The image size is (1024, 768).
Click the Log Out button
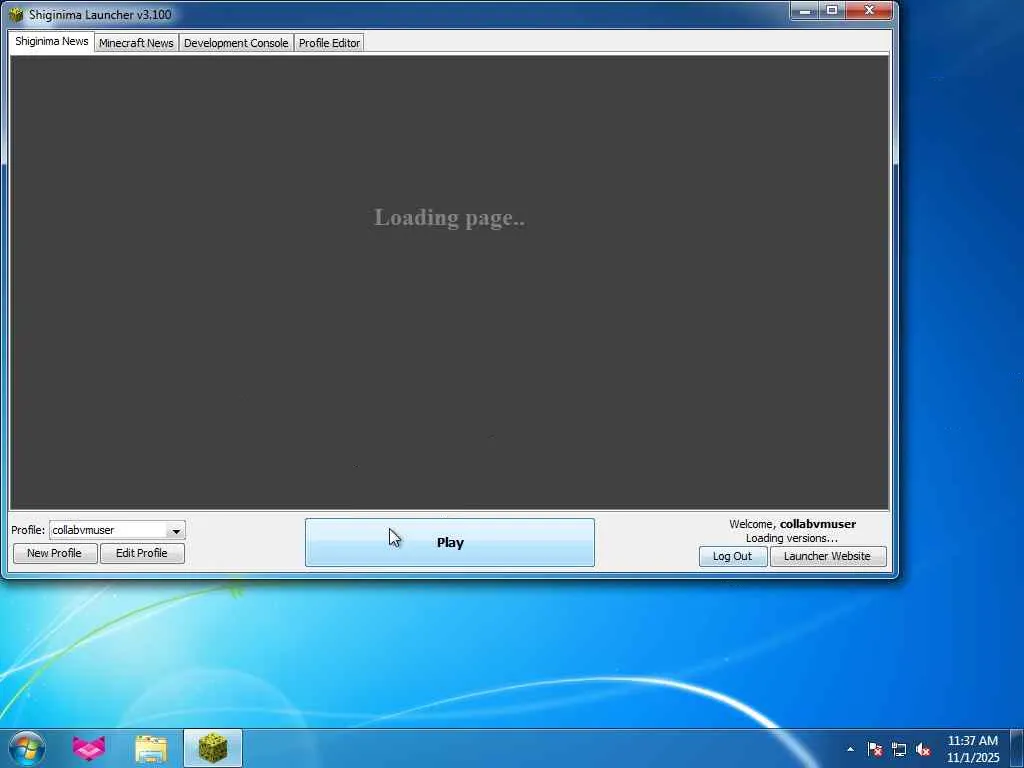tap(733, 556)
